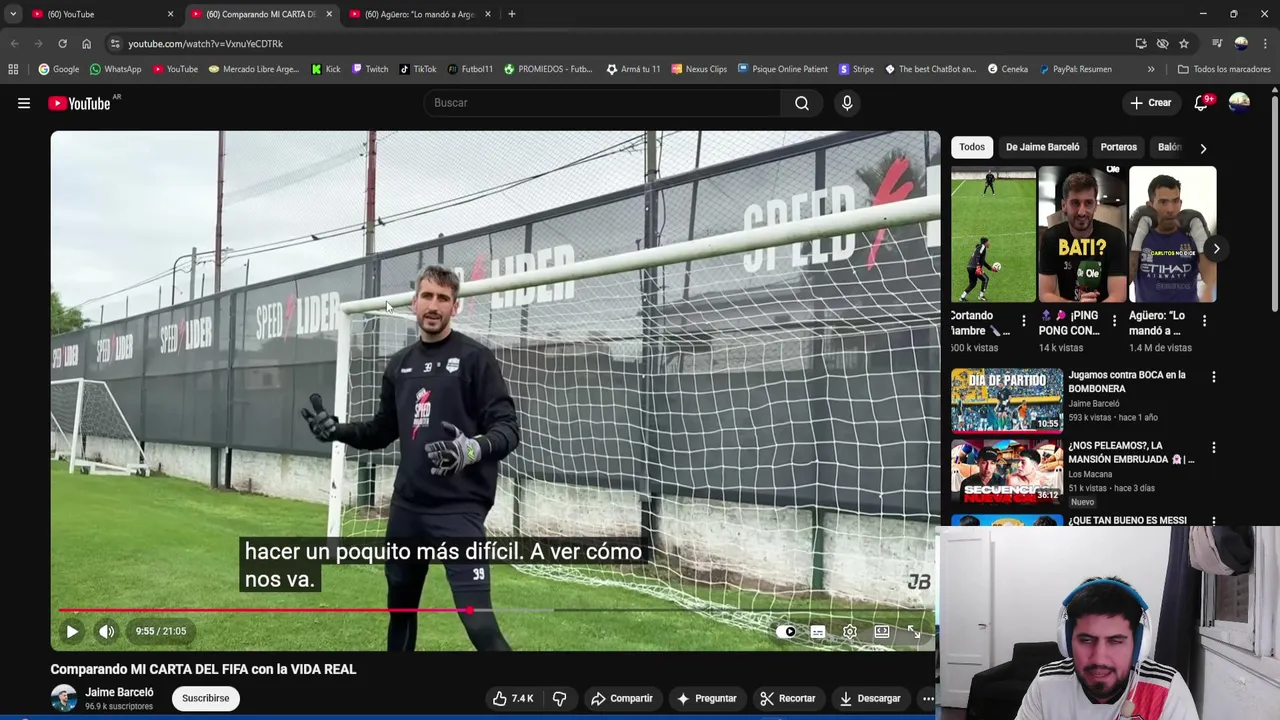The image size is (1280, 720).
Task: Start voice search with microphone icon
Action: pos(847,103)
